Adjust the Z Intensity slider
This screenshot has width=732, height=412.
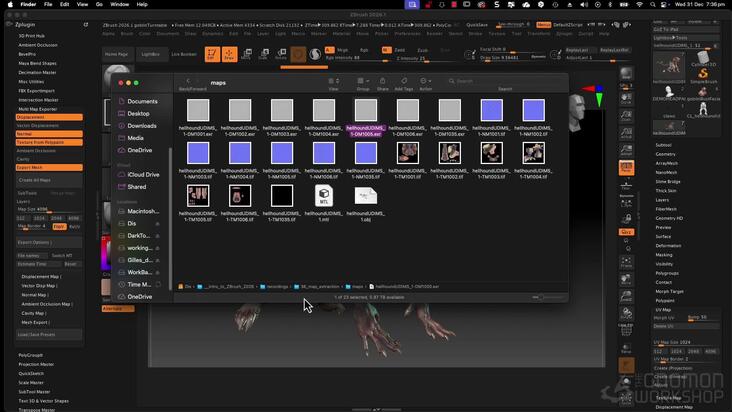pyautogui.click(x=427, y=59)
